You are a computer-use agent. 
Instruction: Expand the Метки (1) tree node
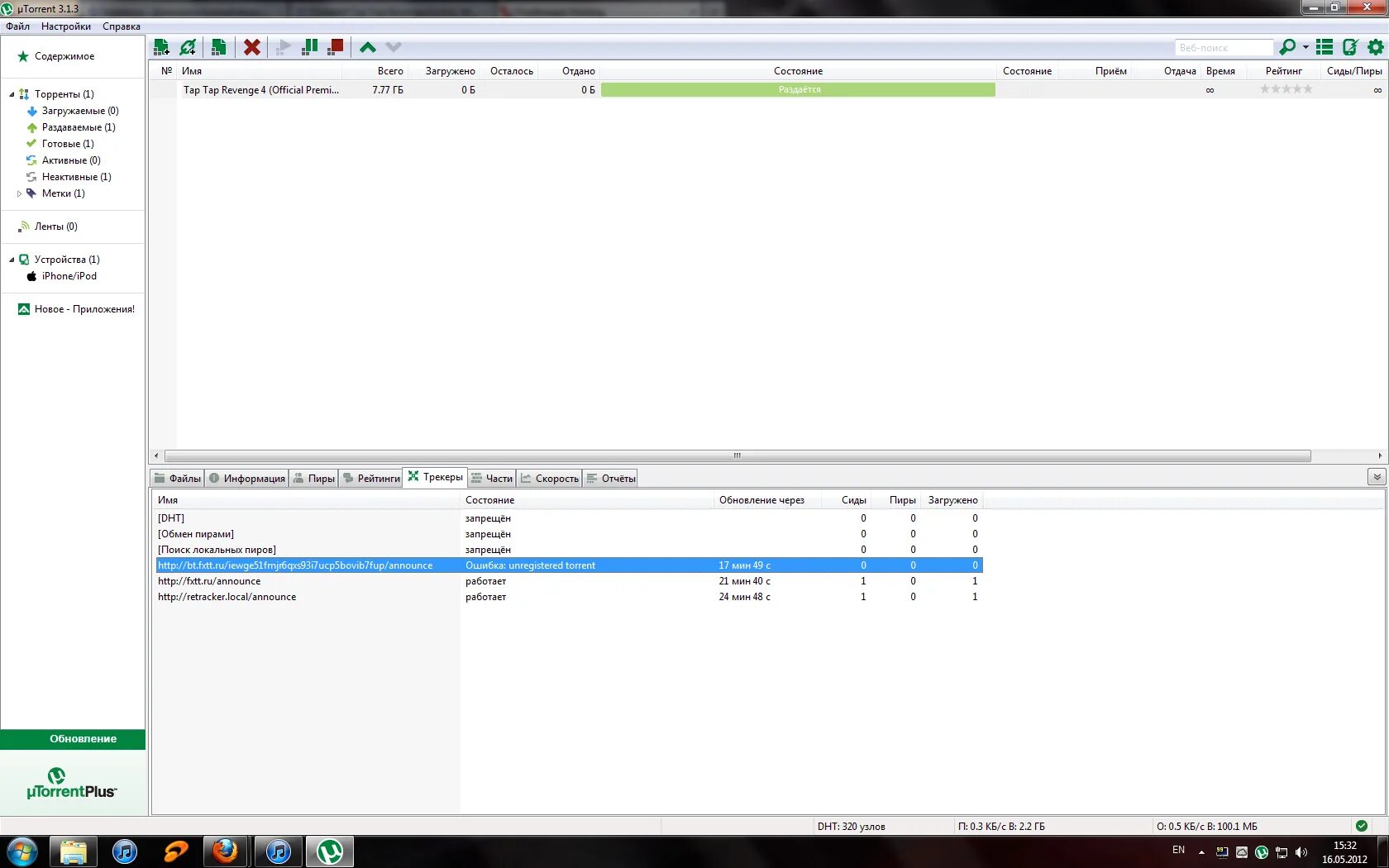click(19, 193)
